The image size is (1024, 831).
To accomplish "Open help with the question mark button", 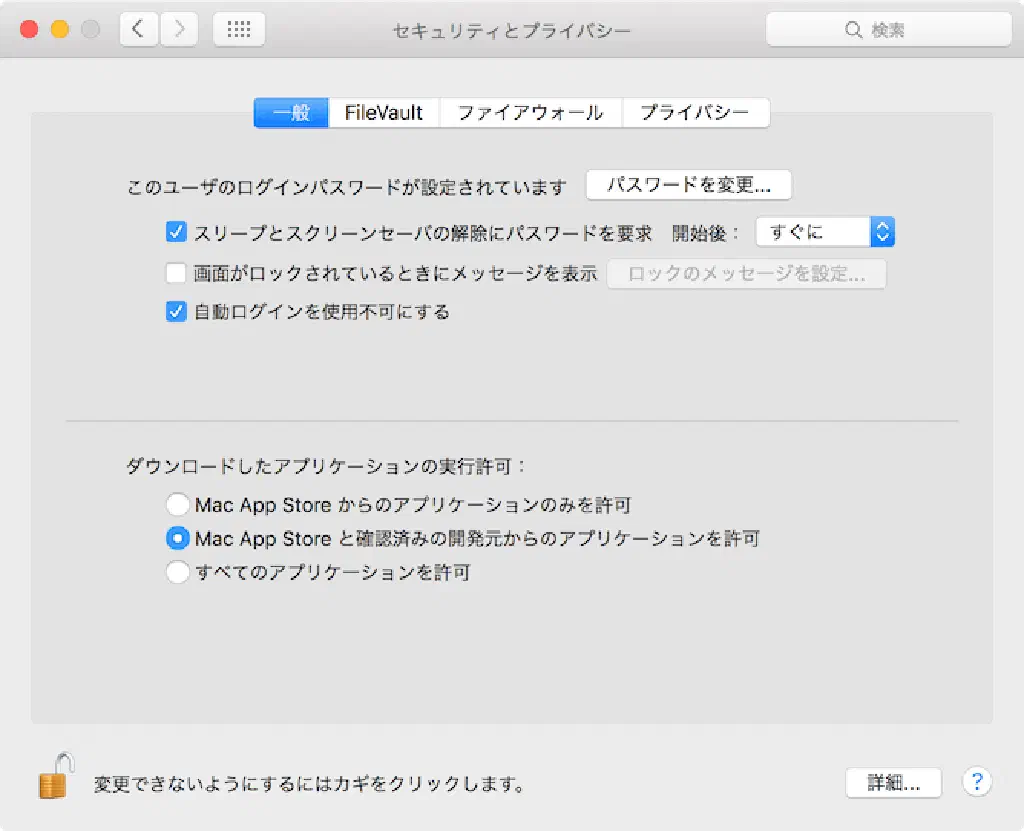I will (976, 782).
